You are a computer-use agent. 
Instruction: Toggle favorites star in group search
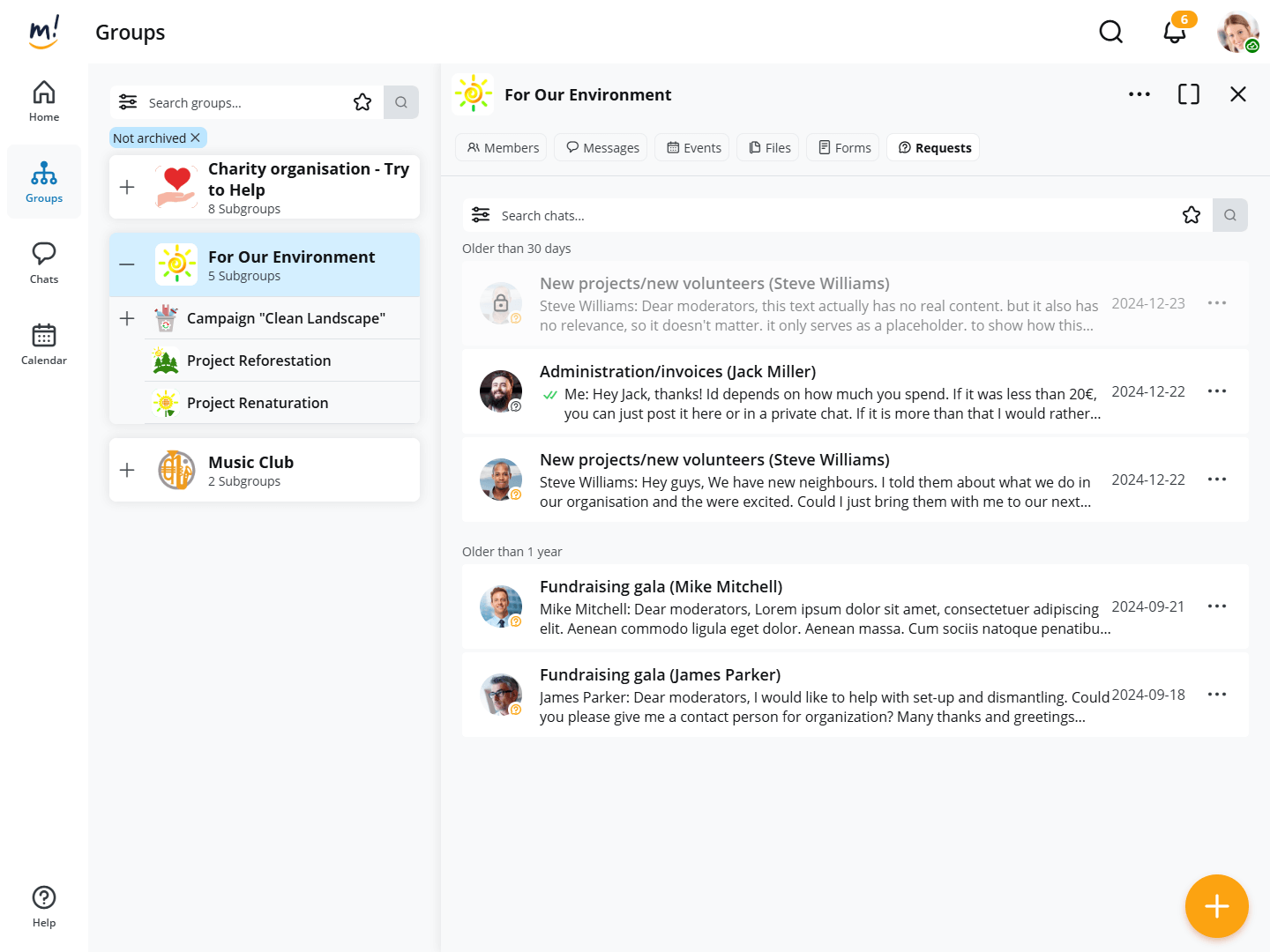362,102
